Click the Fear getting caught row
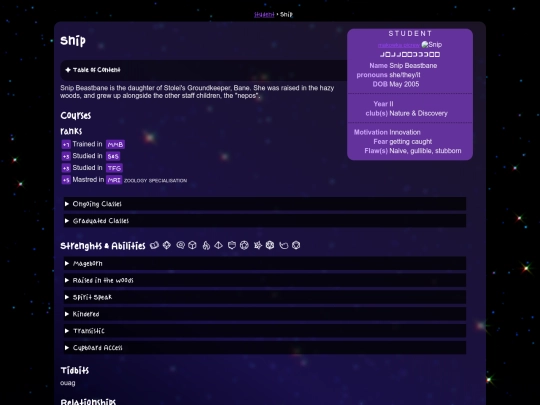 click(x=403, y=142)
